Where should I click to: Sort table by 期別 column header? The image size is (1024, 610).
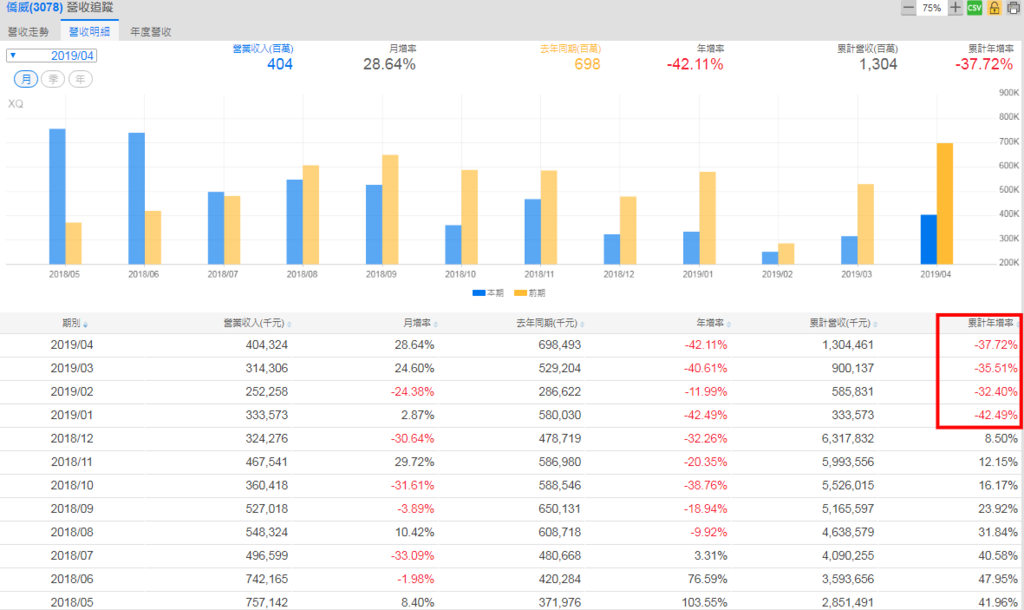click(x=74, y=323)
